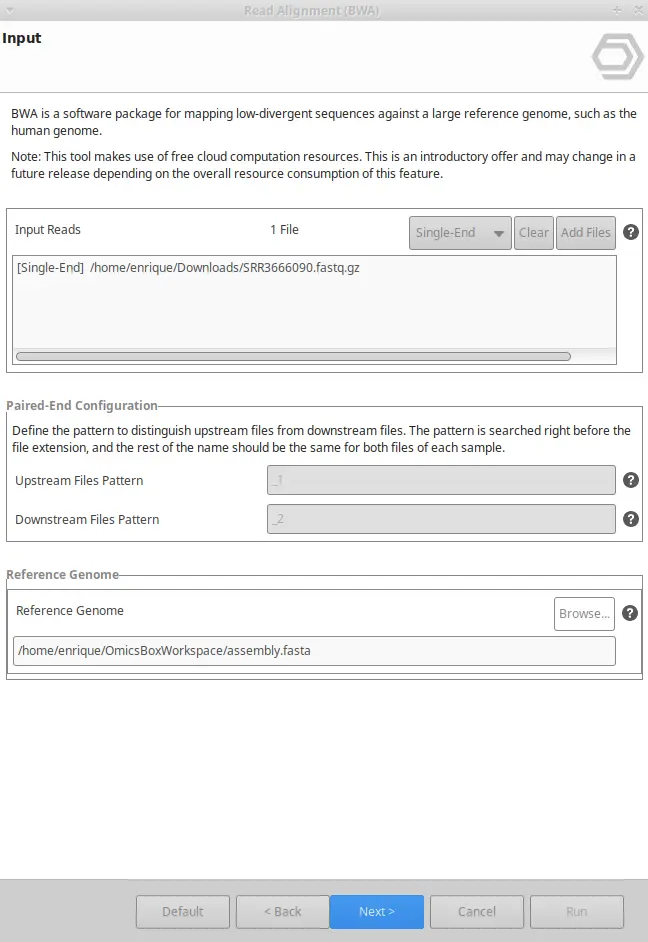Click the OmicsBox hexagon logo
The image size is (648, 942).
click(617, 56)
